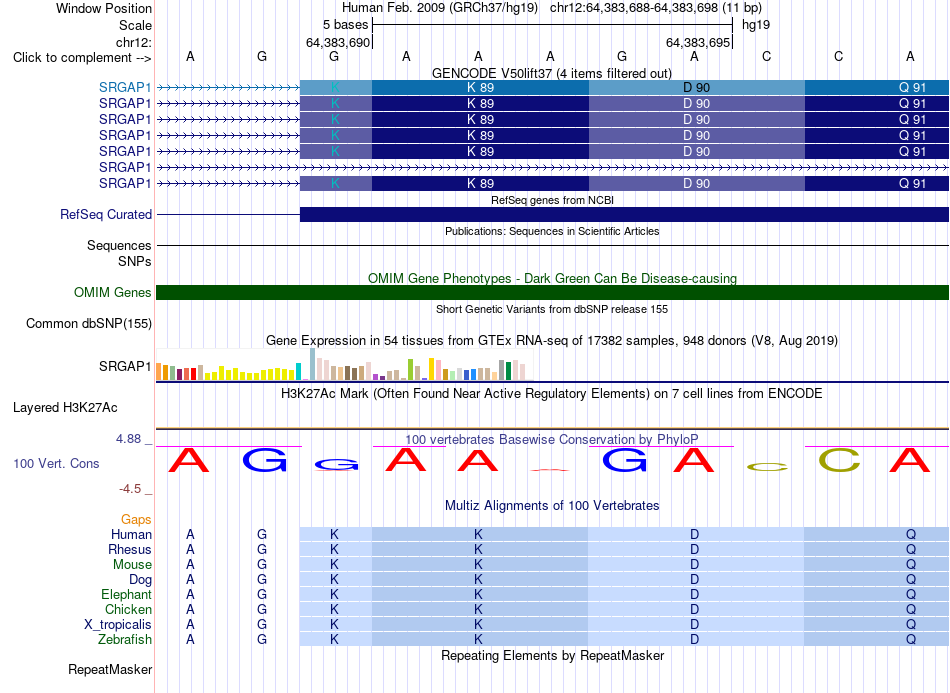The height and width of the screenshot is (693, 950).
Task: Click the 64,383,695 position label
Action: point(697,42)
